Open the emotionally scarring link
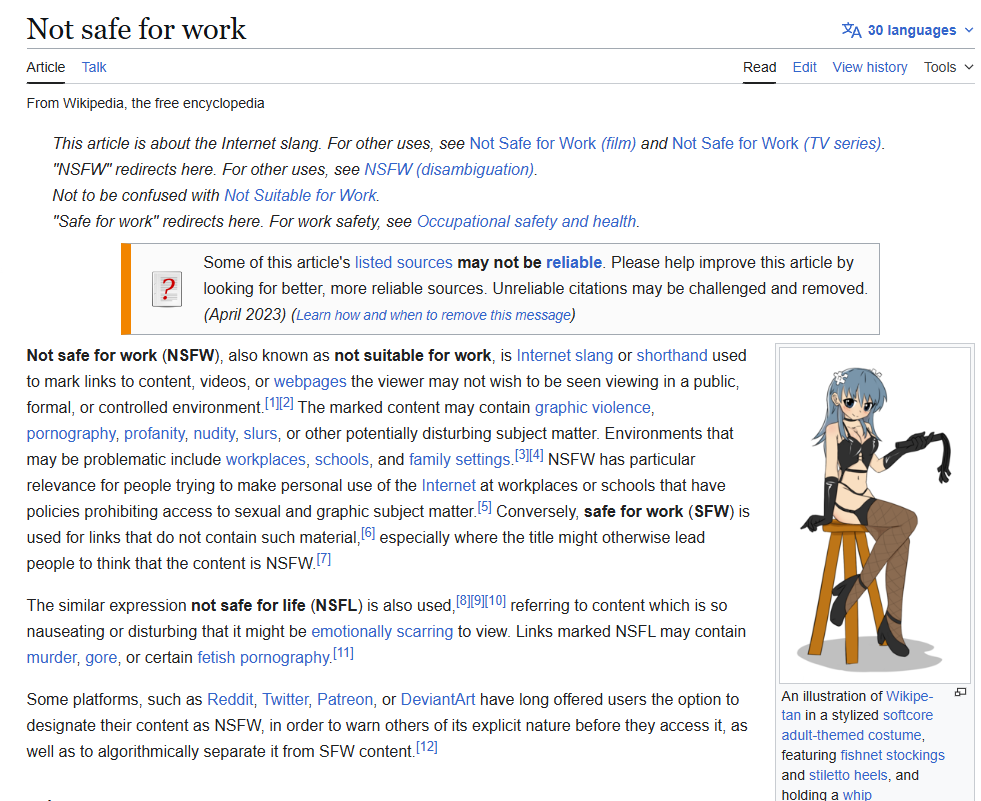 click(382, 631)
